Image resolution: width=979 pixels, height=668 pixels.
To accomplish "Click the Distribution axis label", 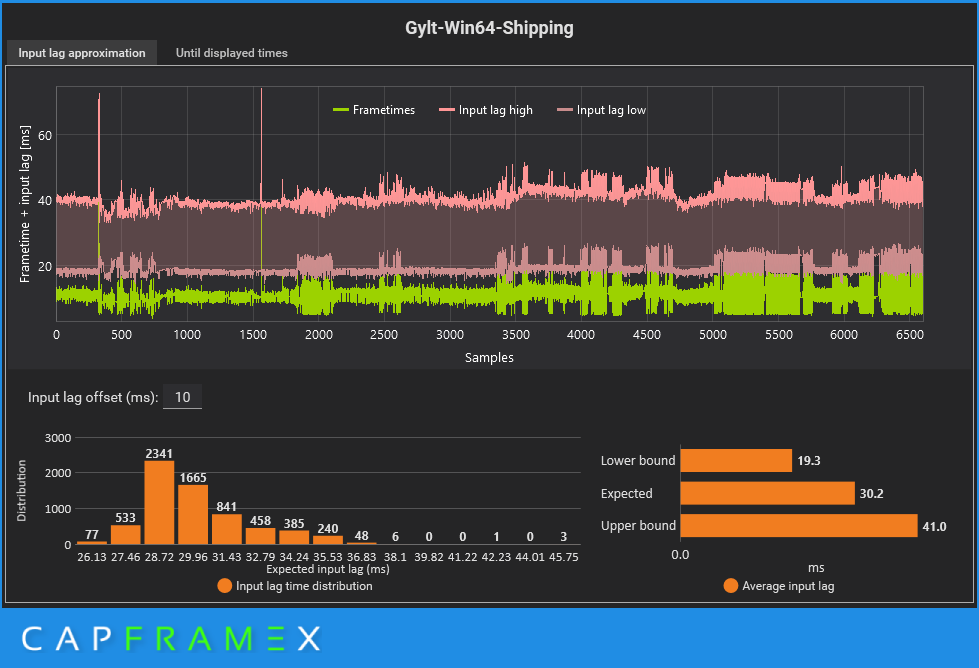I will click(x=22, y=491).
